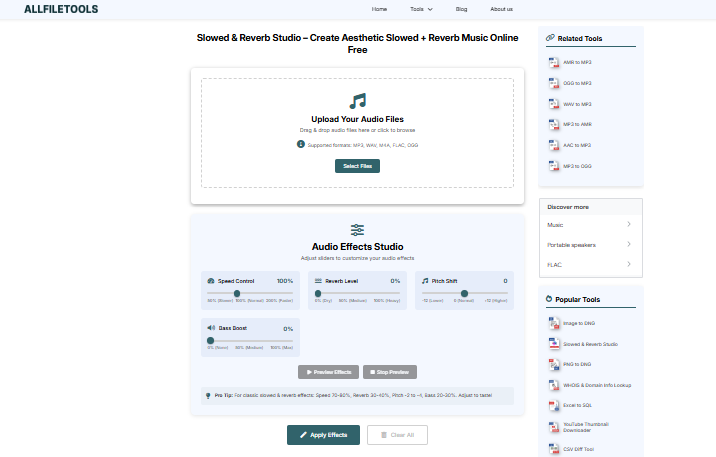
Task: Click the music note upload icon
Action: click(357, 101)
